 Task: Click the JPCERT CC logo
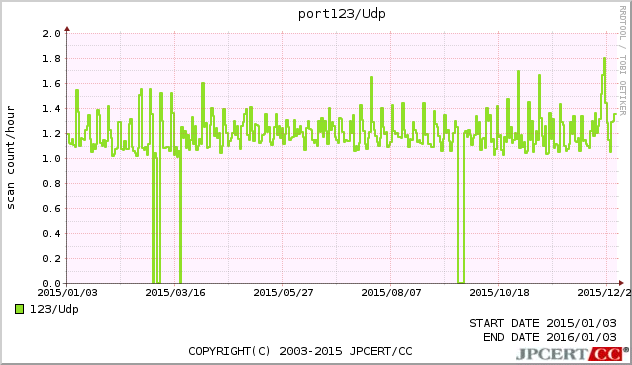tap(571, 354)
